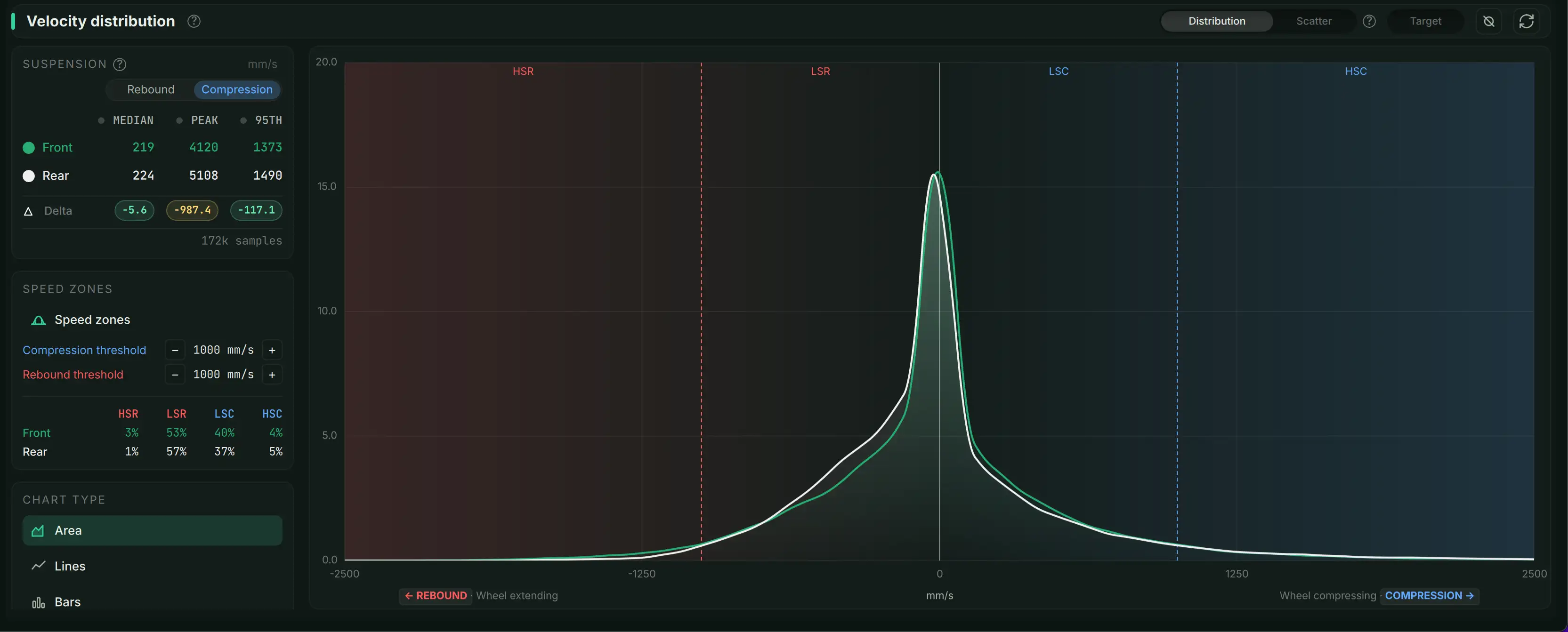Click the -5.6 median delta badge
Viewport: 1568px width, 632px height.
click(135, 210)
